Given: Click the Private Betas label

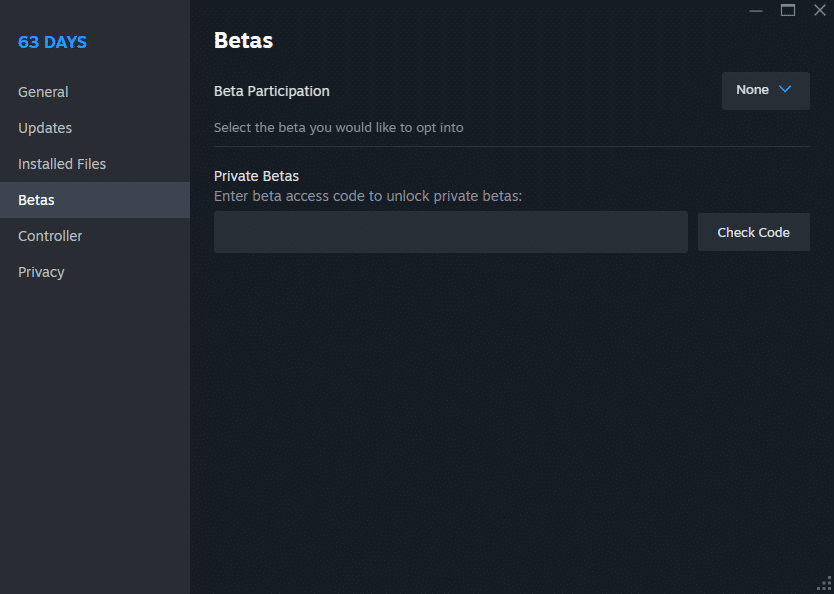Looking at the screenshot, I should pos(256,176).
